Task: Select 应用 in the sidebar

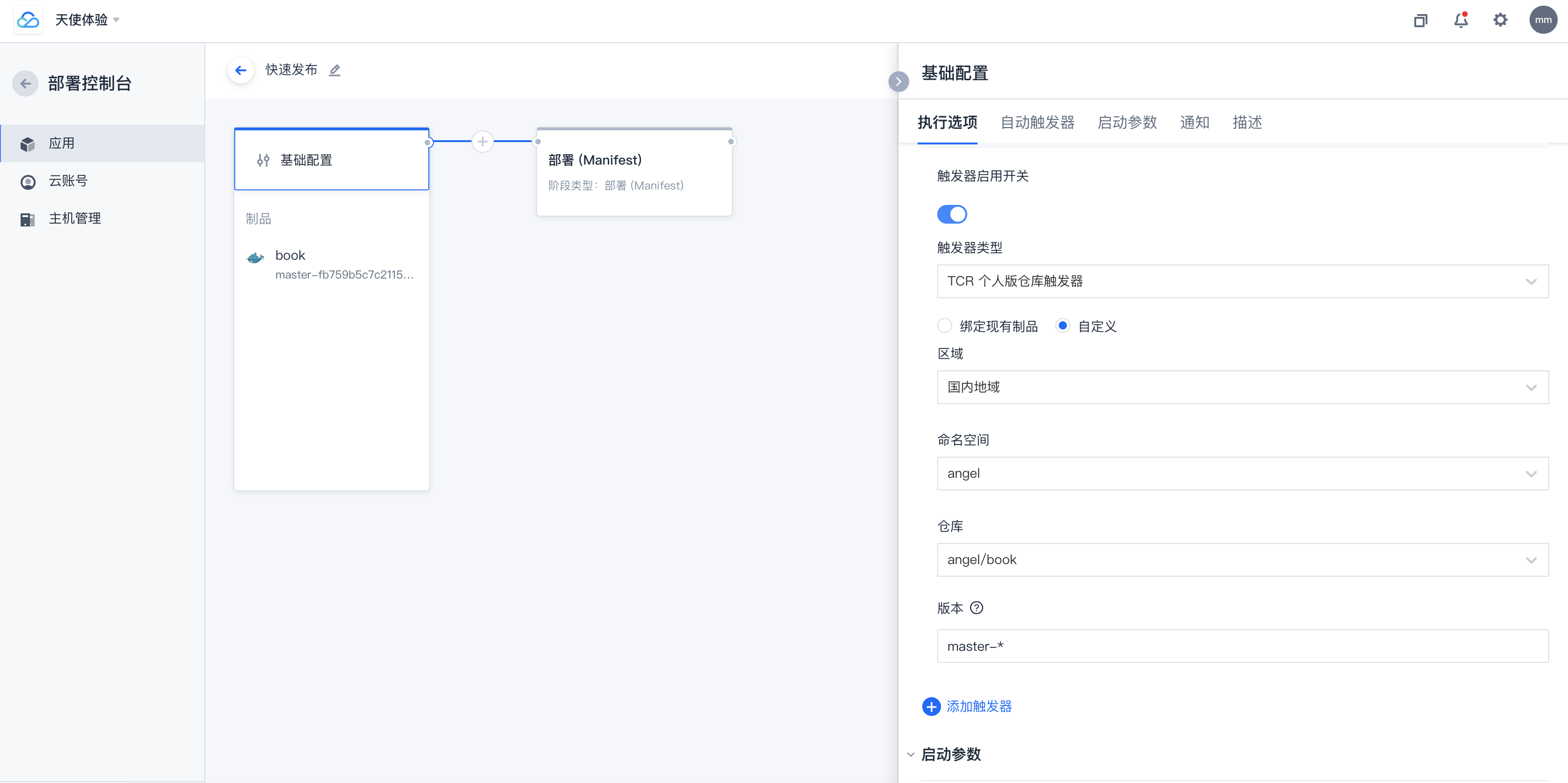Action: click(102, 143)
